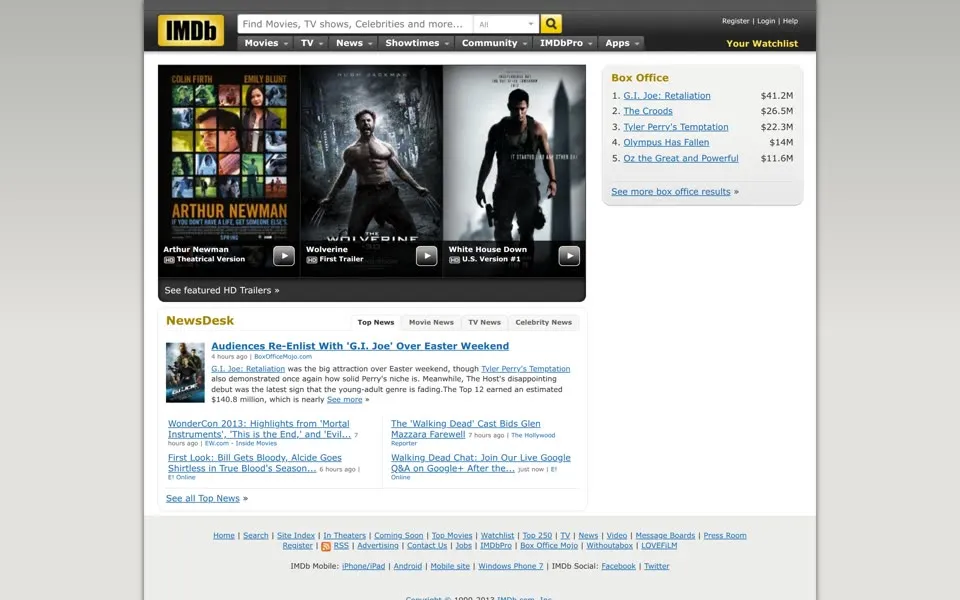Open Oz the Great and Powerful link

click(681, 158)
